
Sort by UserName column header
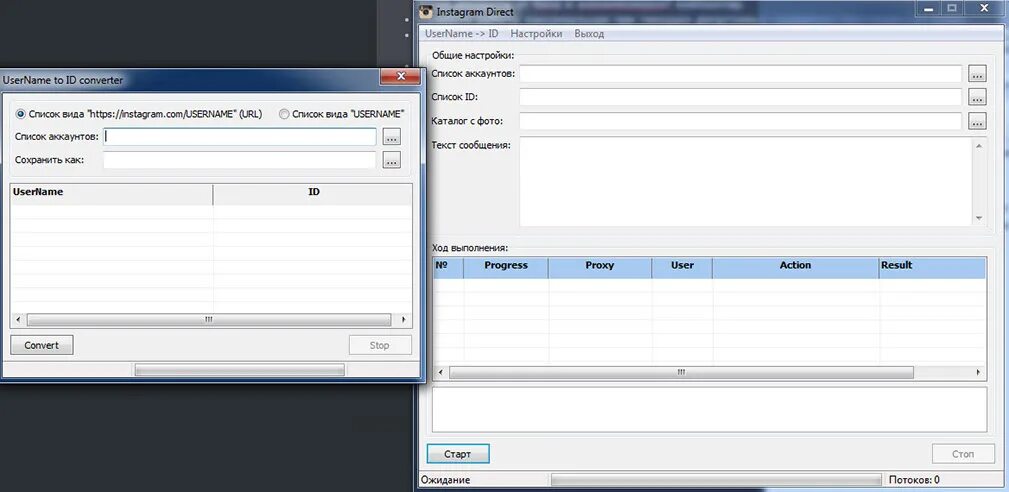point(112,194)
